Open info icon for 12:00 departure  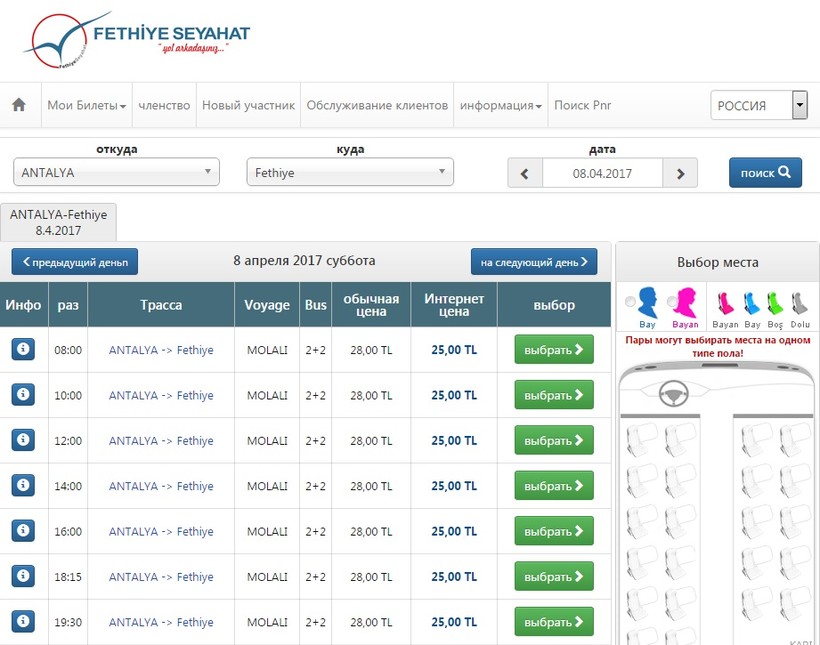pos(23,440)
